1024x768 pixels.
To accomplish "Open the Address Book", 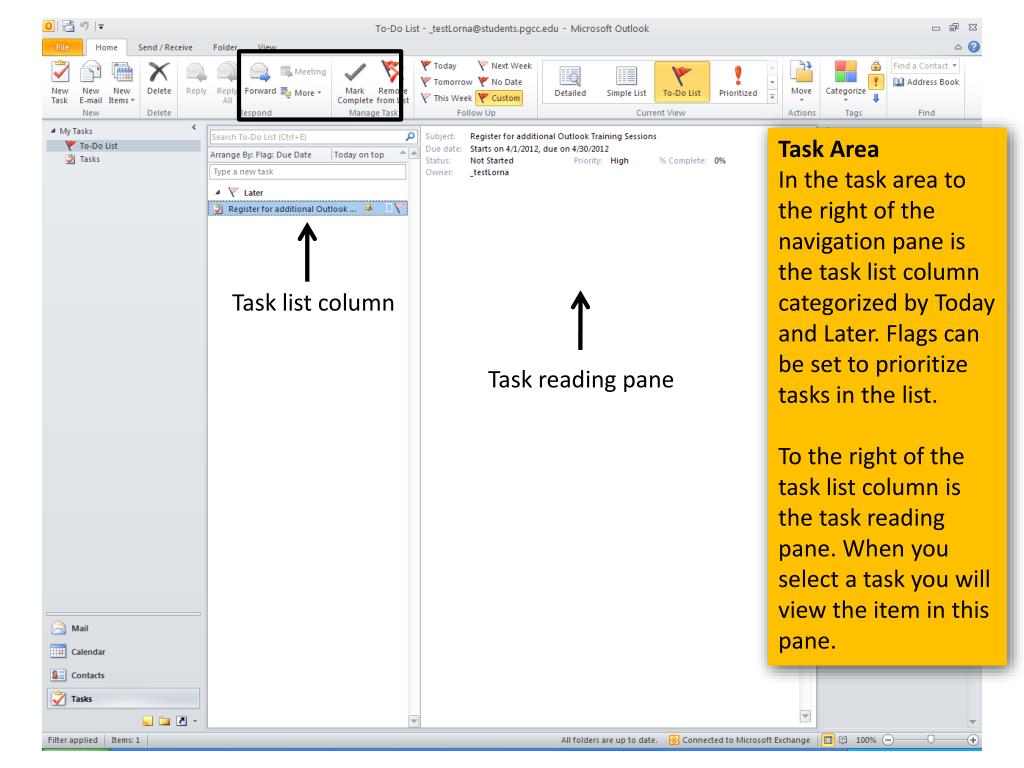I will click(x=926, y=82).
